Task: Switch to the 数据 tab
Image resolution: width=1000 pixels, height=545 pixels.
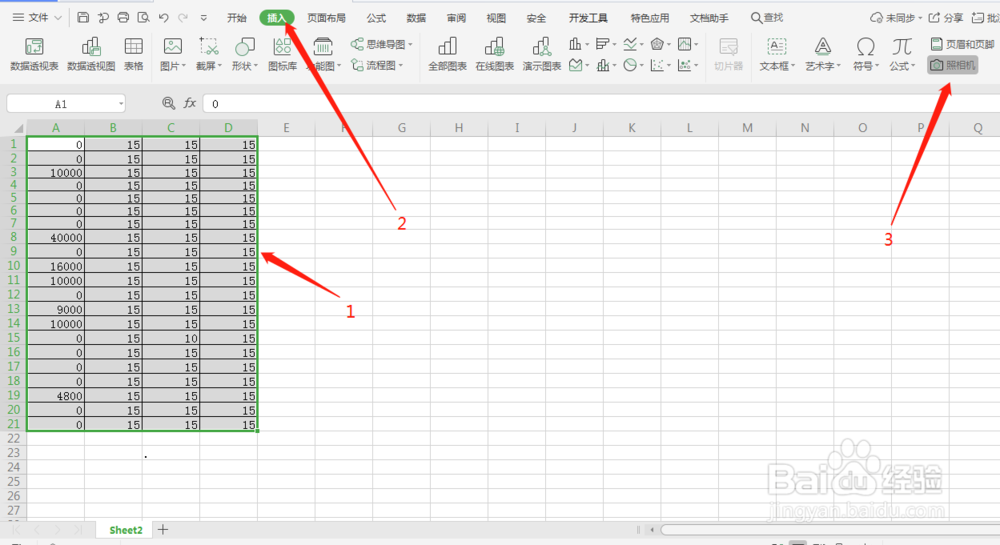Action: 416,18
